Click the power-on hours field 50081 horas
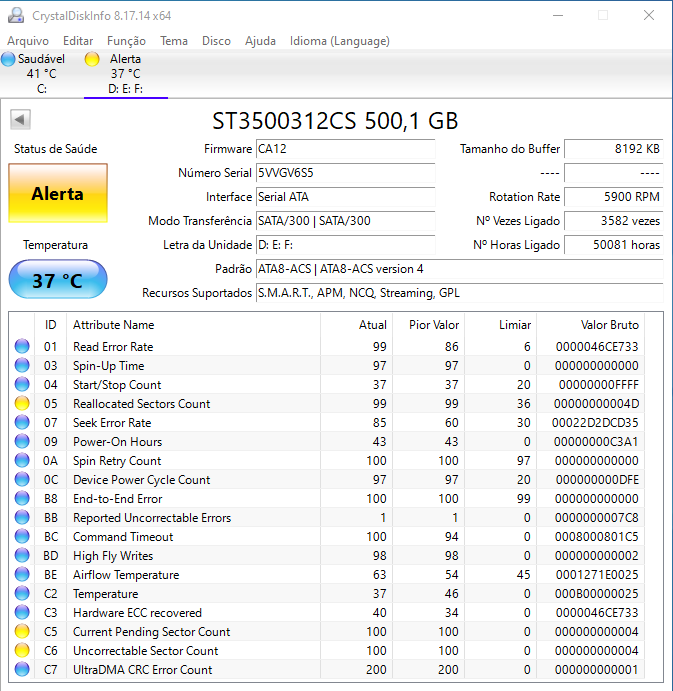Viewport: 673px width, 691px height. [x=614, y=245]
